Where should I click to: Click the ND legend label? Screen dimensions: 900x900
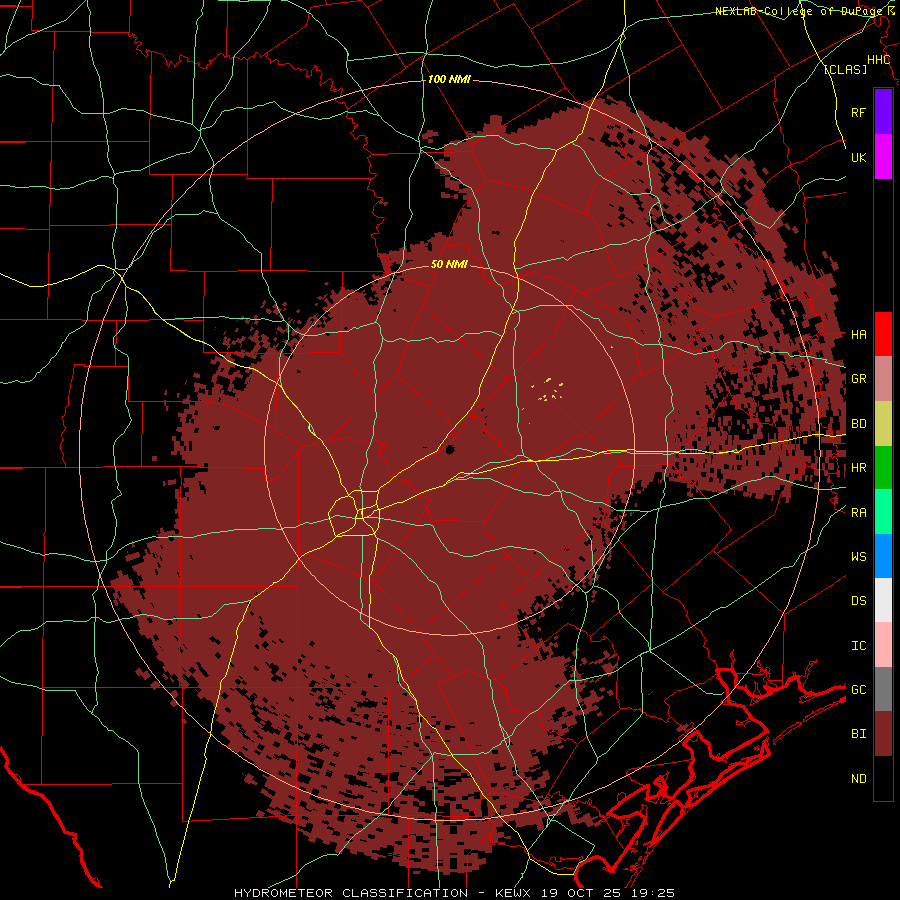[858, 779]
